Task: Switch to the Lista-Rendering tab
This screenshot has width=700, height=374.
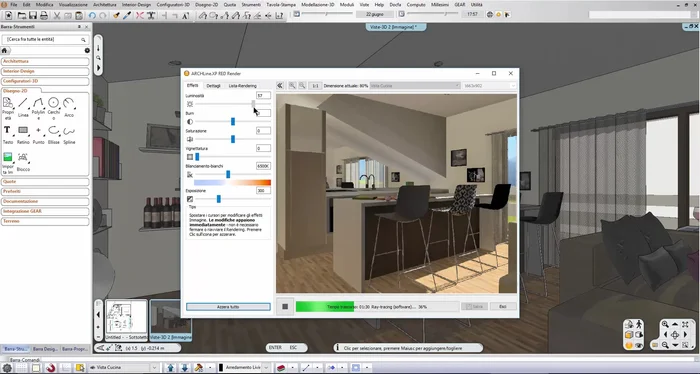Action: pos(242,86)
